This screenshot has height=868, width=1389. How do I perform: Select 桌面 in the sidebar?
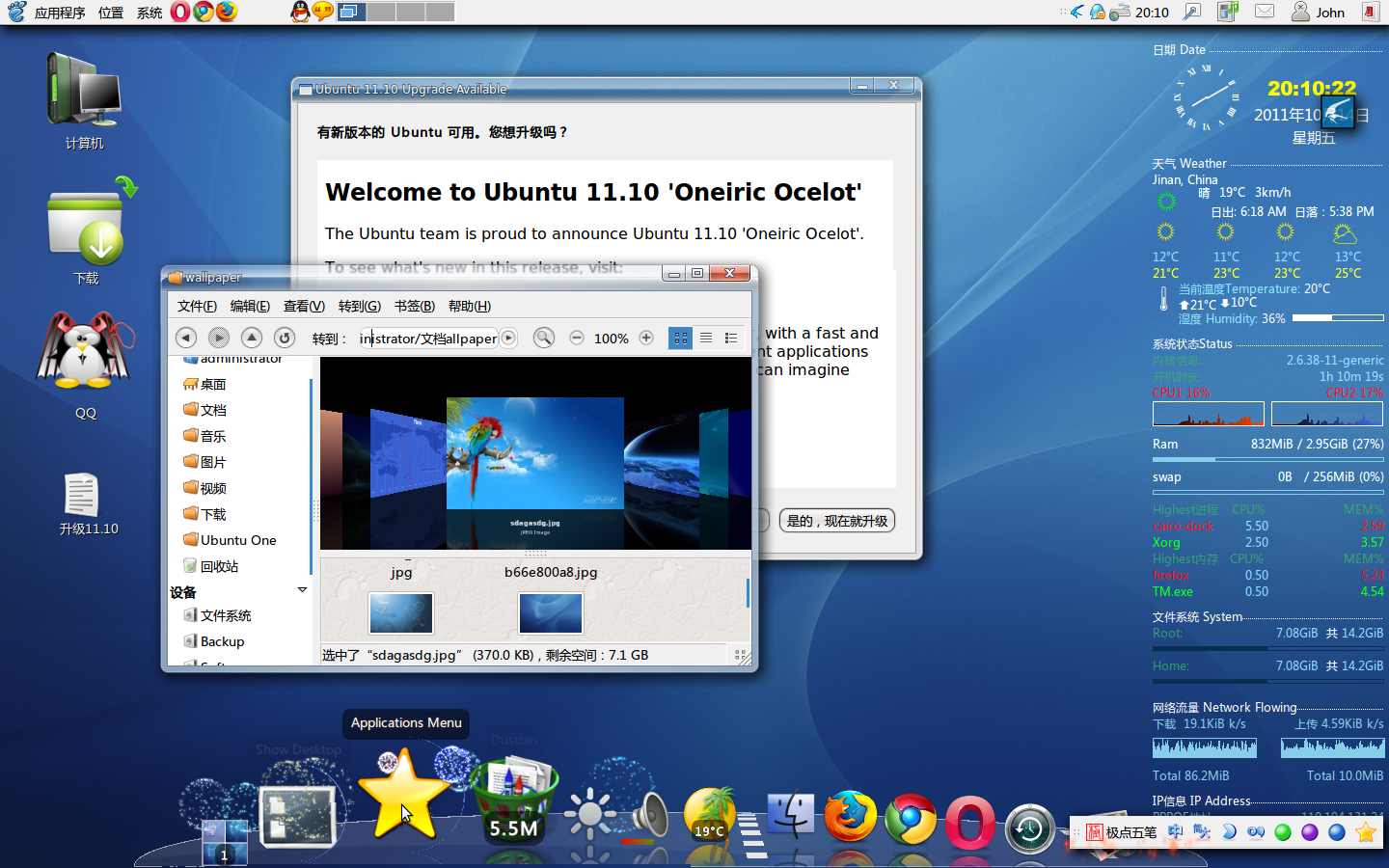(204, 384)
